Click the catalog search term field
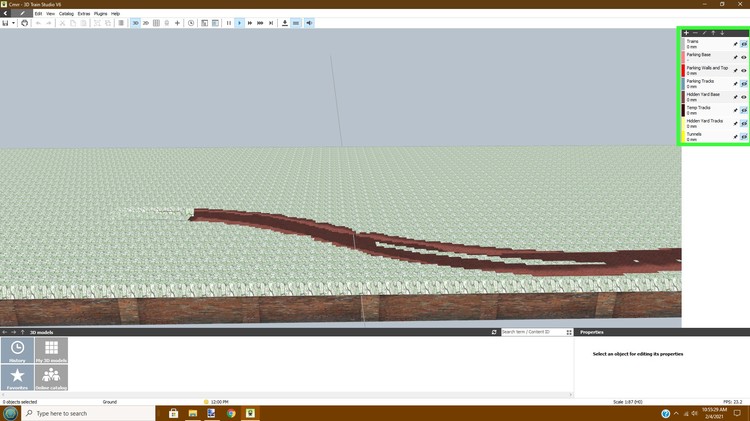The height and width of the screenshot is (421, 750). point(532,332)
